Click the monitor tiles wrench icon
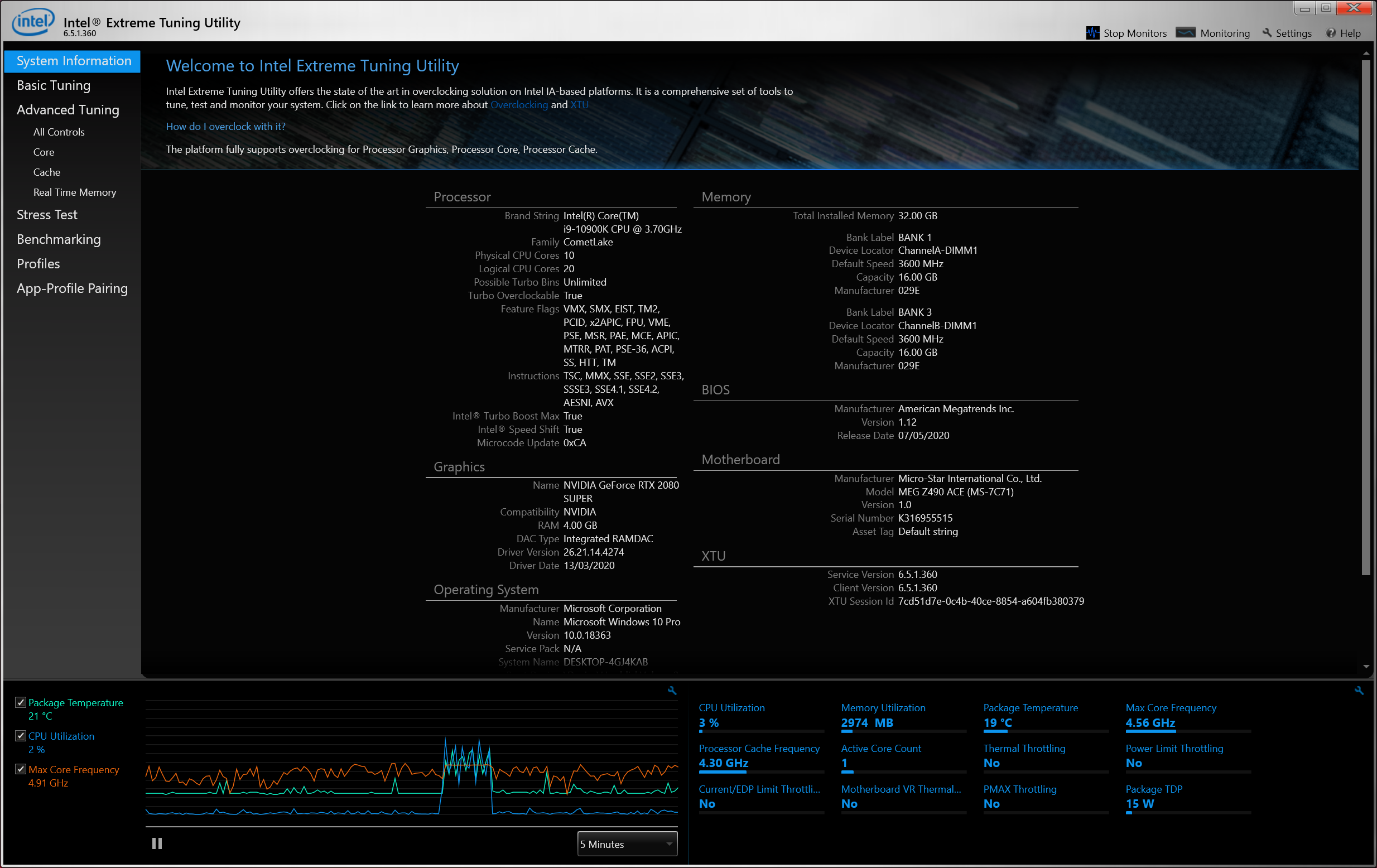The height and width of the screenshot is (868, 1377). (x=1359, y=691)
